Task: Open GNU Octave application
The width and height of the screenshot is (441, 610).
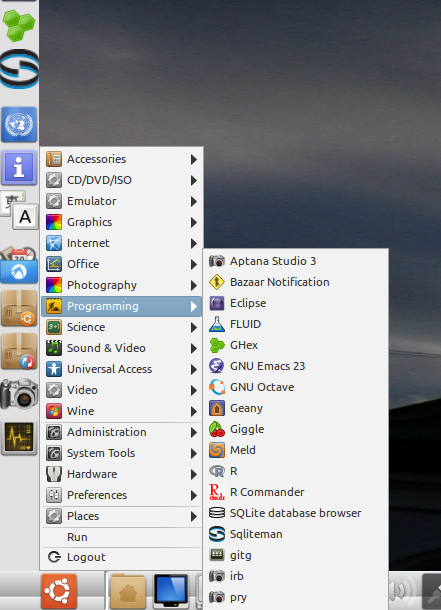Action: pyautogui.click(x=296, y=387)
